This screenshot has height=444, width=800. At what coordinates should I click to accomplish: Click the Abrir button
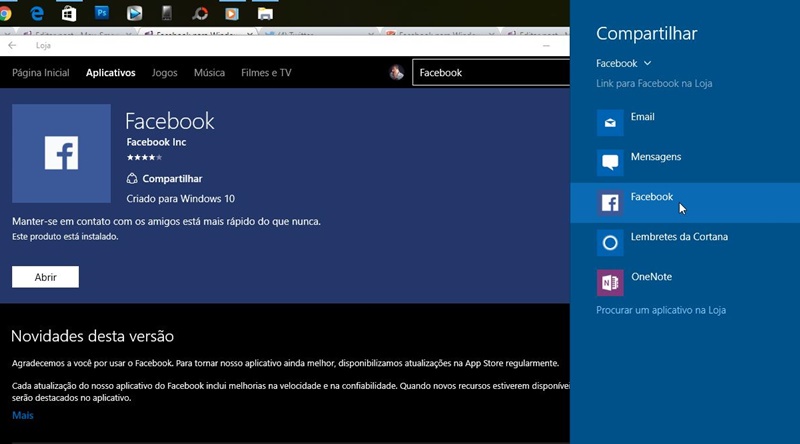[45, 277]
